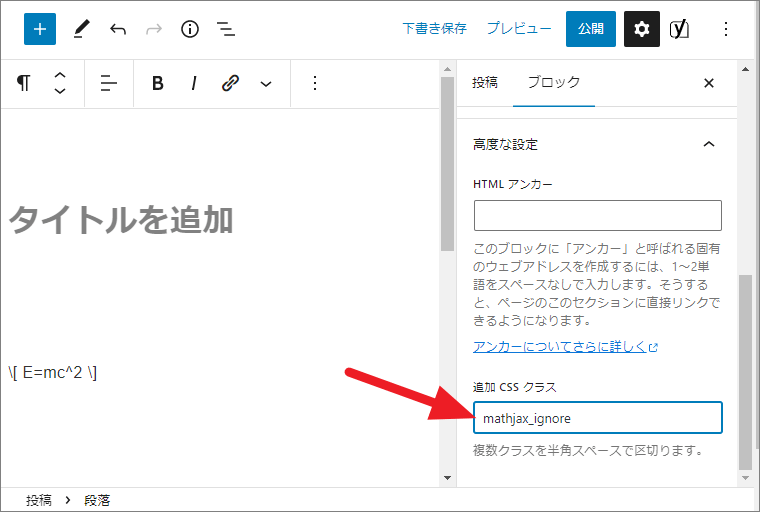
Task: Toggle Italic formatting
Action: pos(193,83)
